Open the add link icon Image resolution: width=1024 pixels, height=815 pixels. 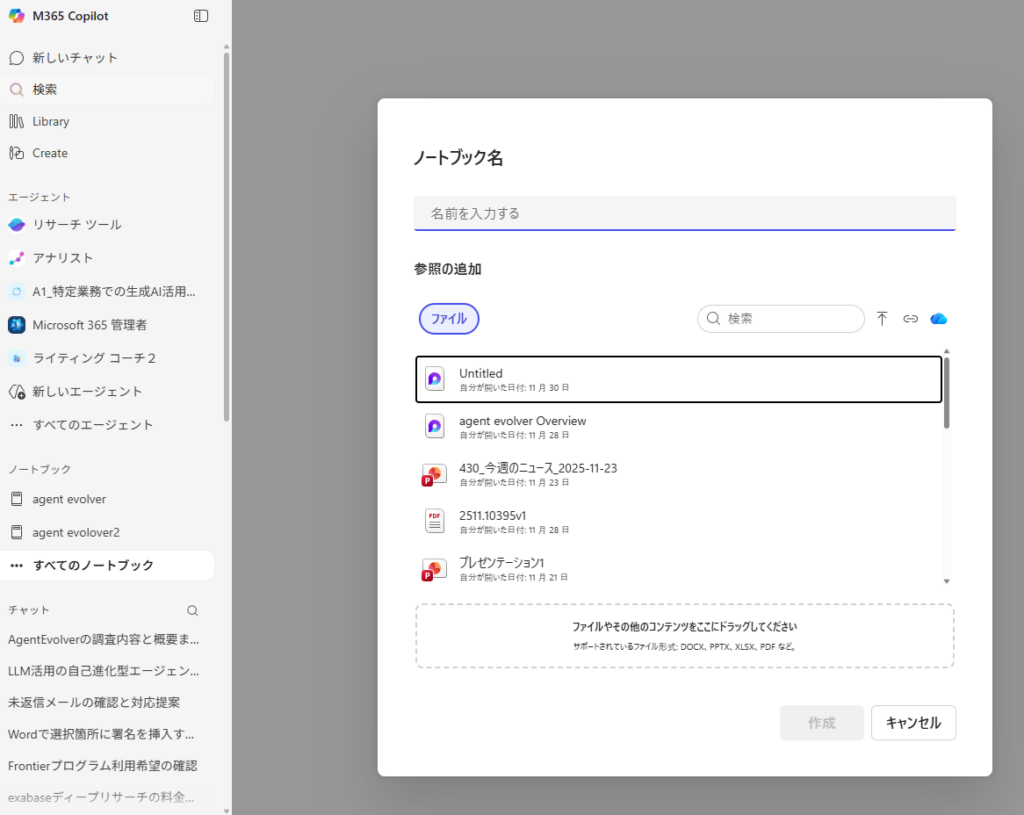pos(910,318)
